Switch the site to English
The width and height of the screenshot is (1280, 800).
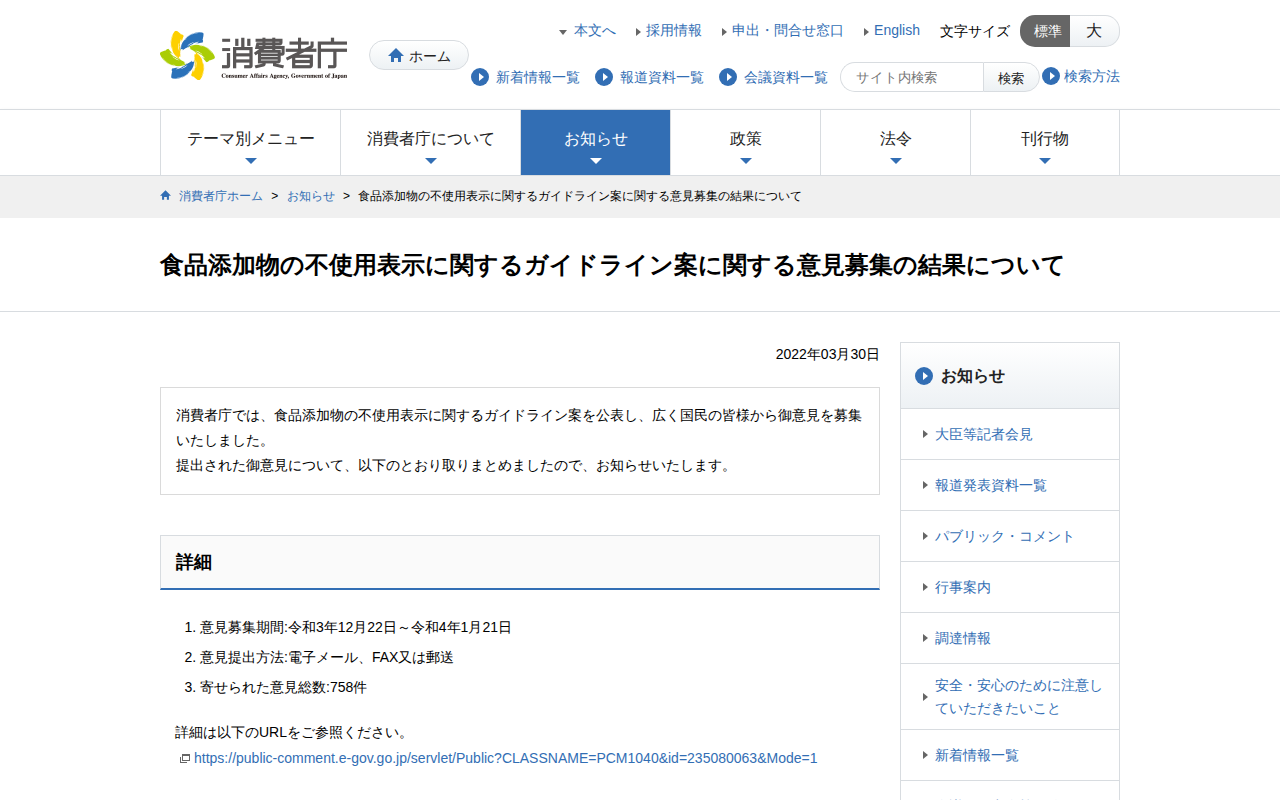[x=896, y=30]
